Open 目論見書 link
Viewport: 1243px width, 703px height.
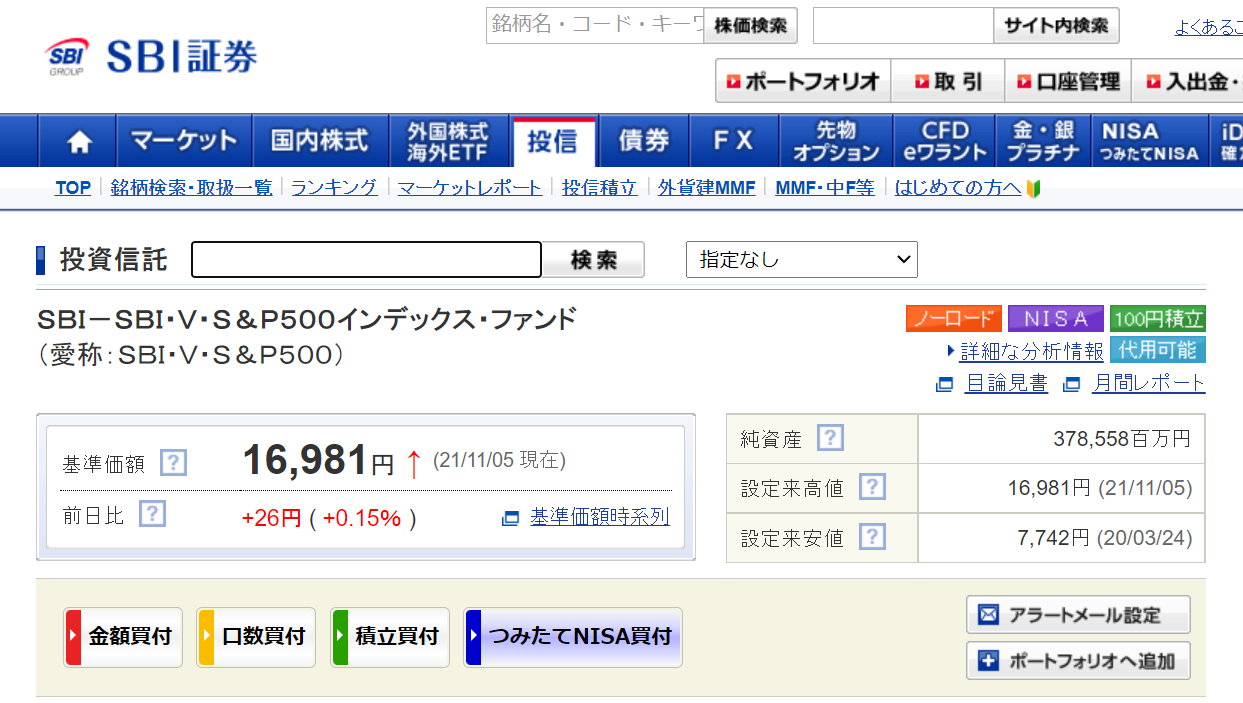1006,383
